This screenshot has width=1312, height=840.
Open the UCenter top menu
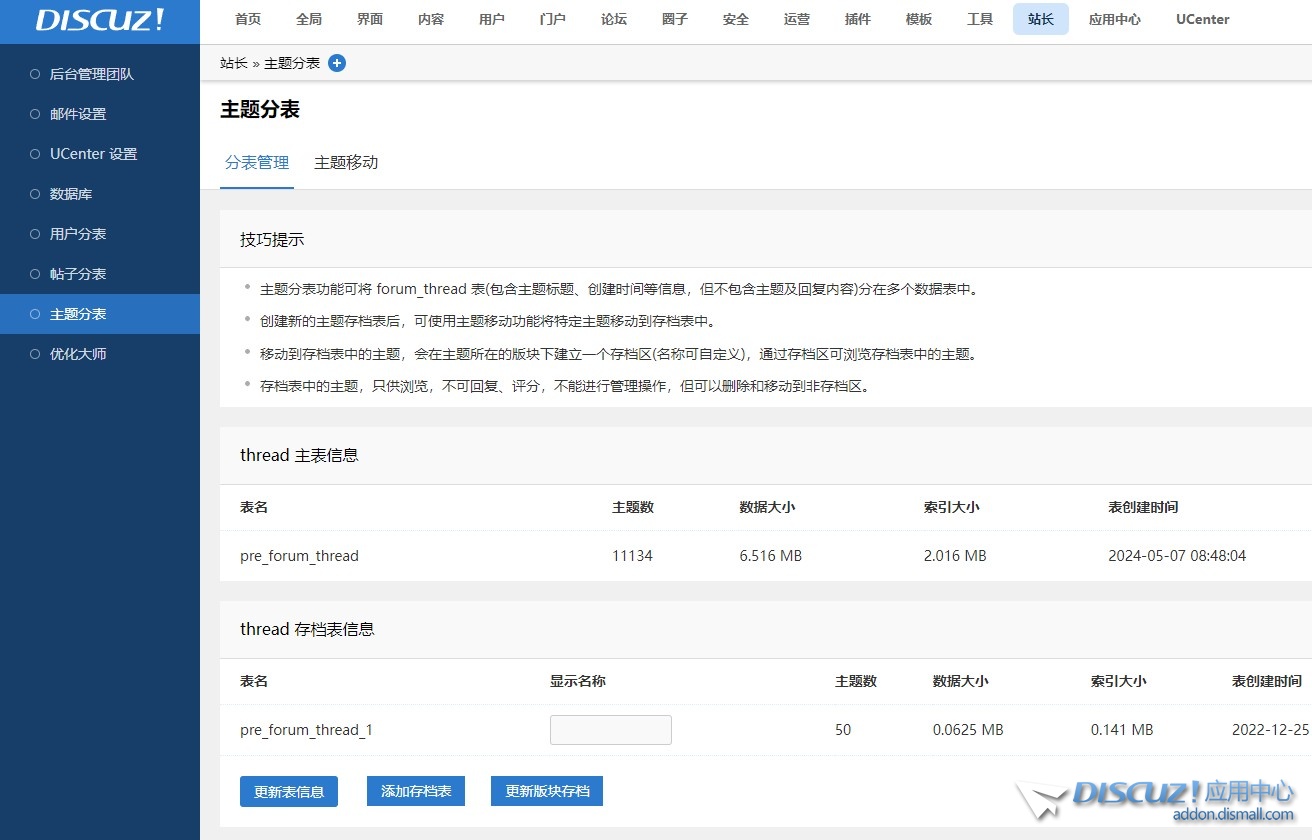(x=1203, y=19)
